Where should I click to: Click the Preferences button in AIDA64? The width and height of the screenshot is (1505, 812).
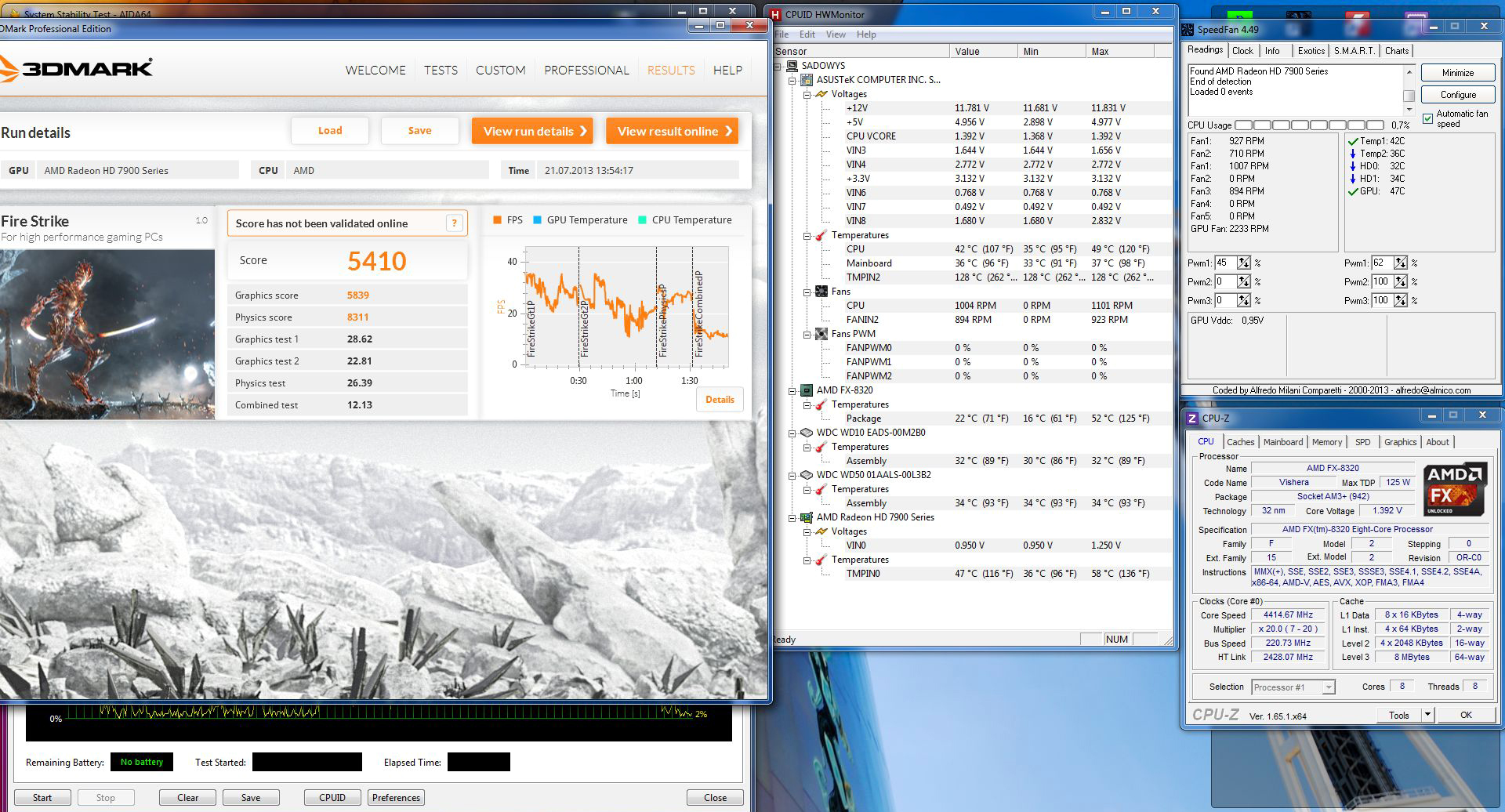coord(396,798)
